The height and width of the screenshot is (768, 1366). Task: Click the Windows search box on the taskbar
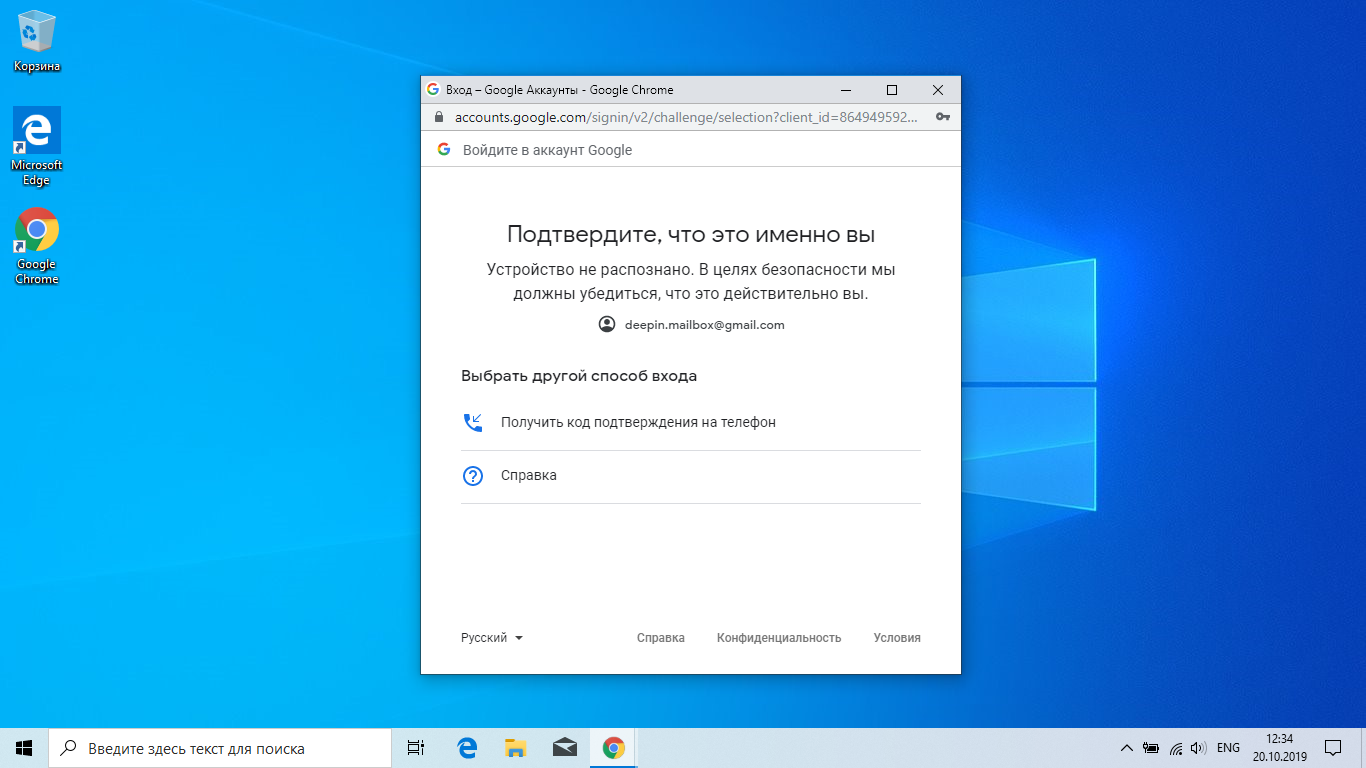coord(220,748)
